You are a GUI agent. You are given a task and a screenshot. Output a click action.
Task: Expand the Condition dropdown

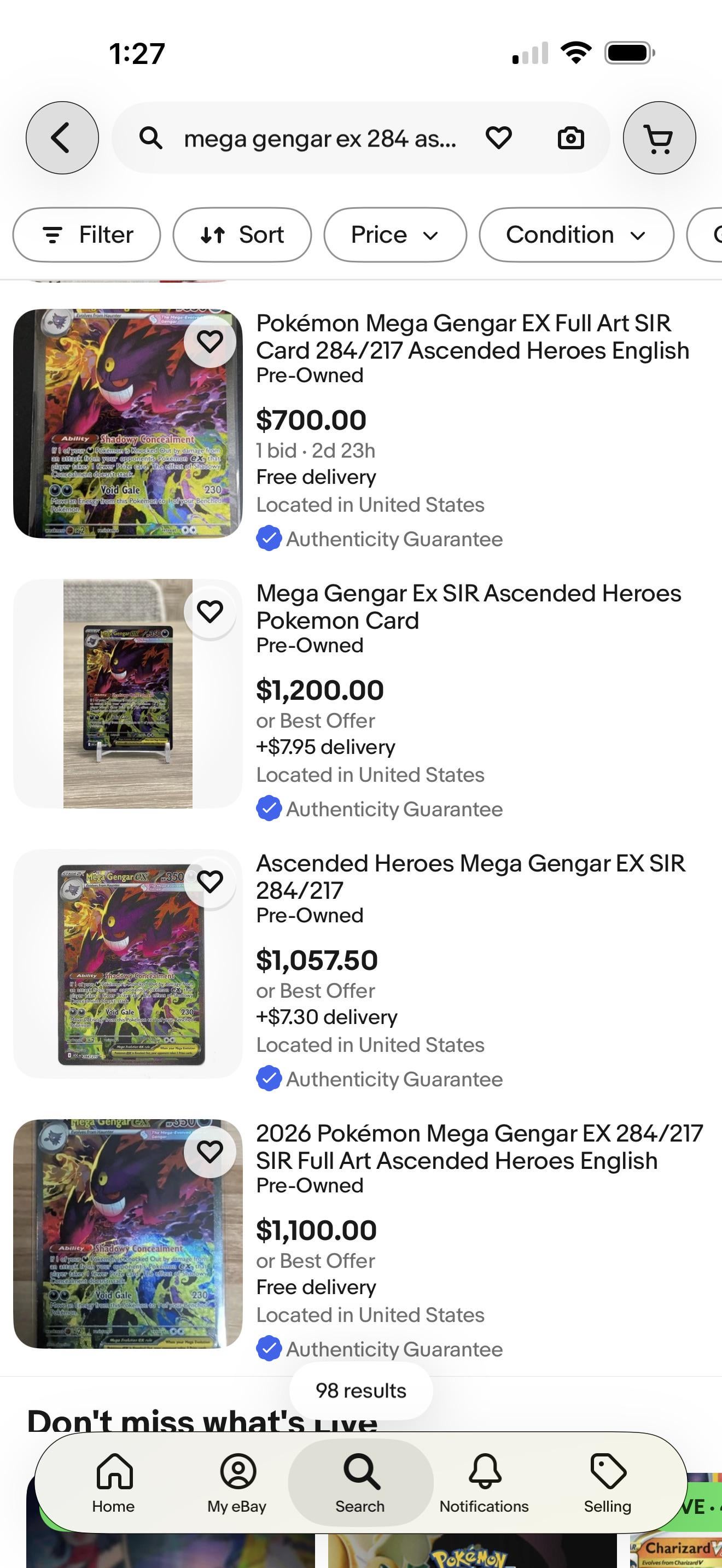coord(576,235)
